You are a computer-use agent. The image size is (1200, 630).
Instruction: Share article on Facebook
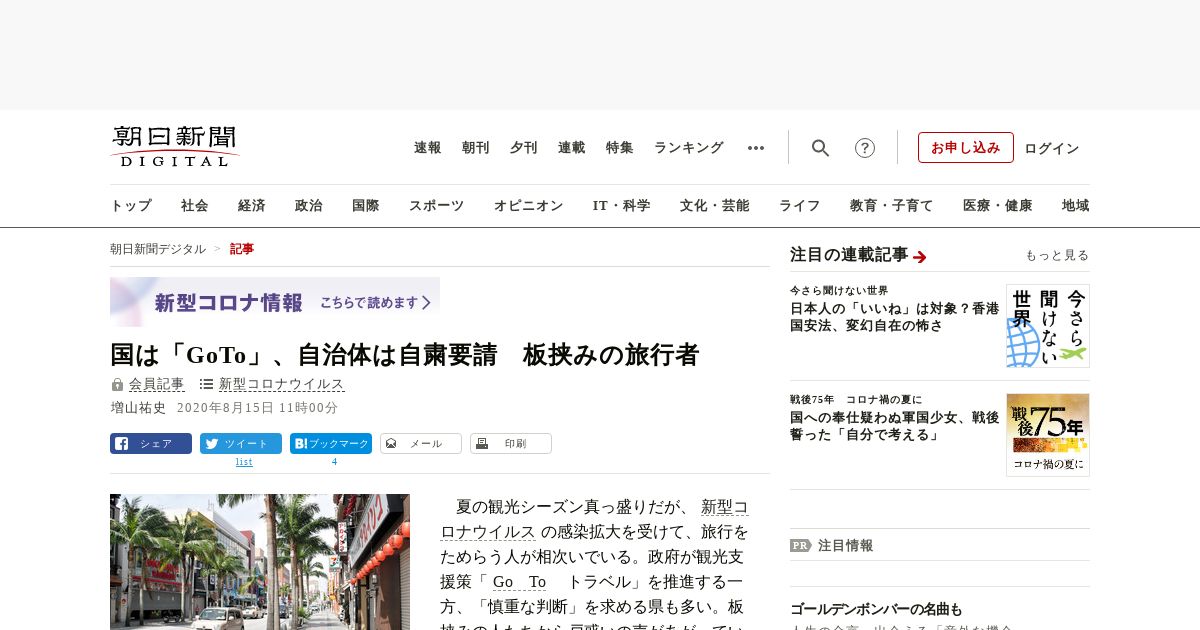click(151, 443)
